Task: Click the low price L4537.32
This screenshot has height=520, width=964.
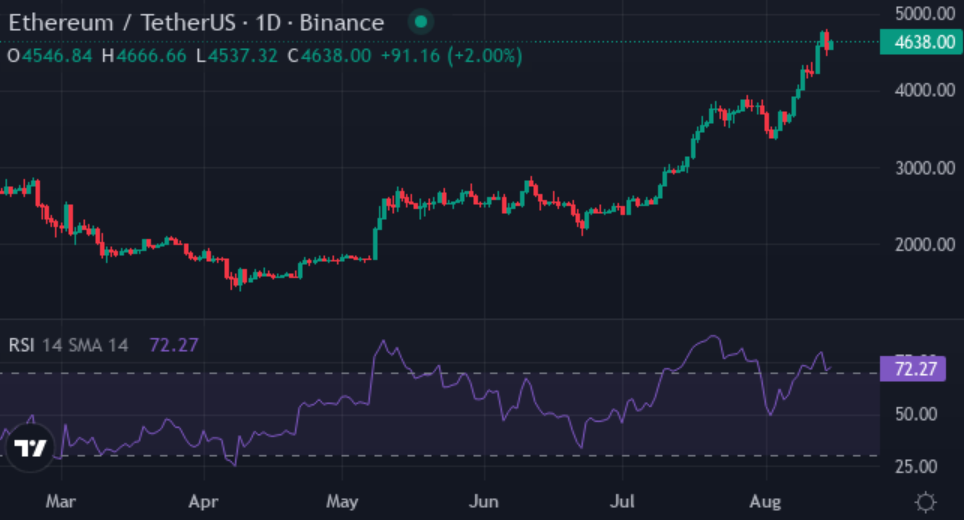Action: tap(237, 56)
